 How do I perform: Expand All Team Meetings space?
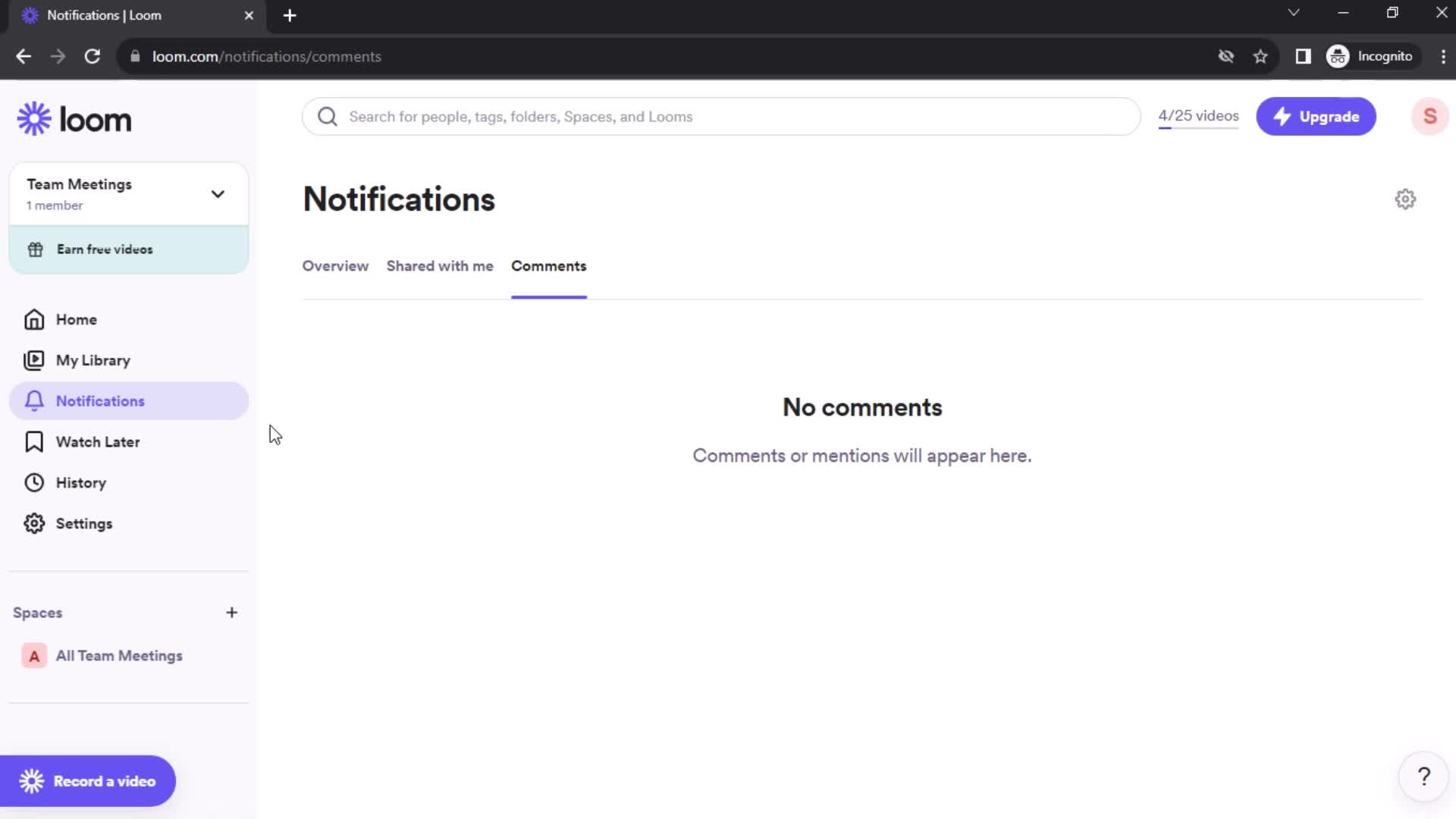119,656
